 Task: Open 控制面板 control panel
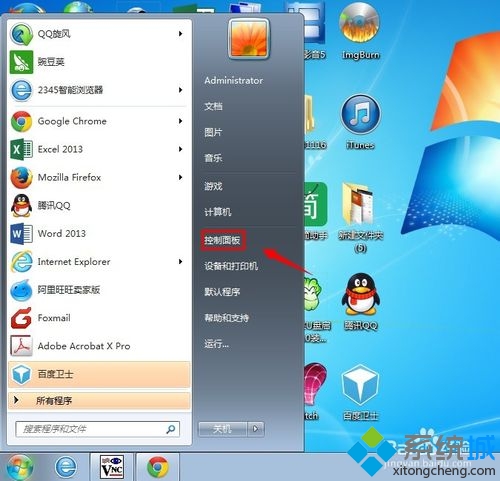click(223, 240)
